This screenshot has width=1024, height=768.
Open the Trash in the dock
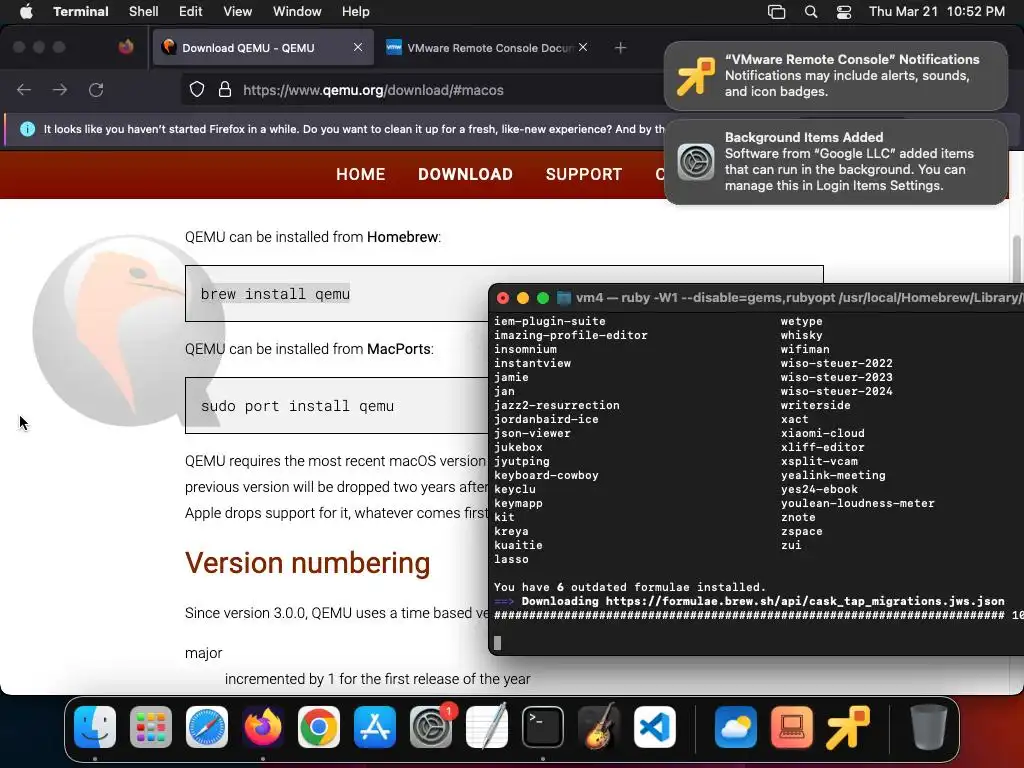929,727
